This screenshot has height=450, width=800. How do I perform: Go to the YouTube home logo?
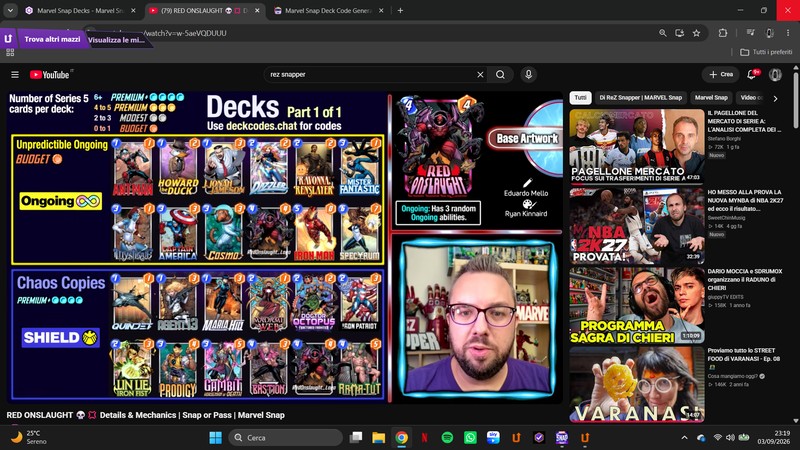pos(49,74)
